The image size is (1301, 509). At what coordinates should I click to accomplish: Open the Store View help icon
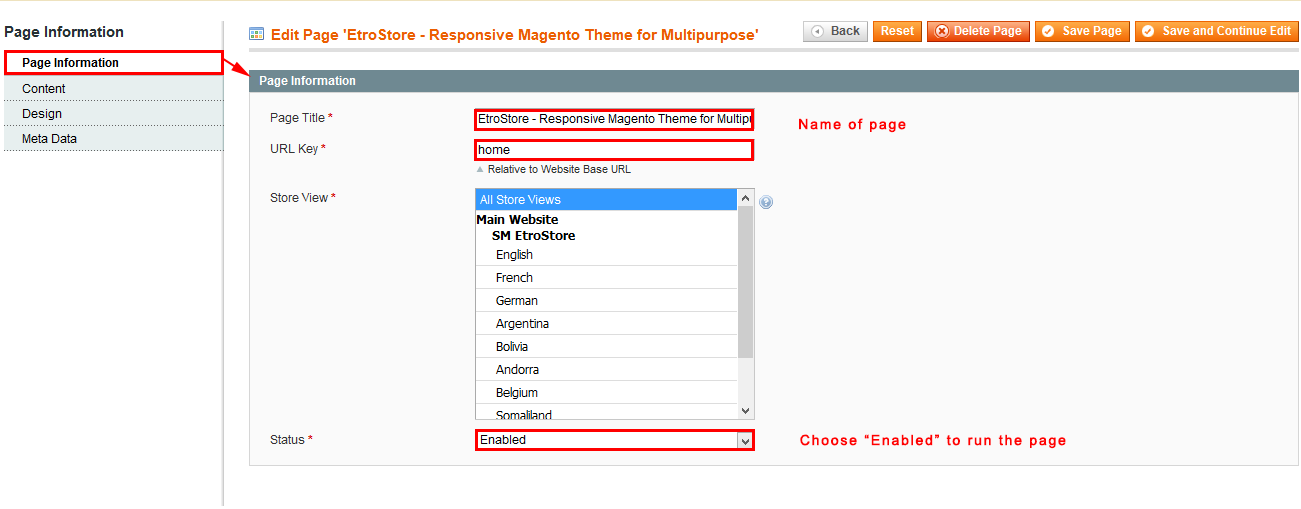pyautogui.click(x=766, y=202)
